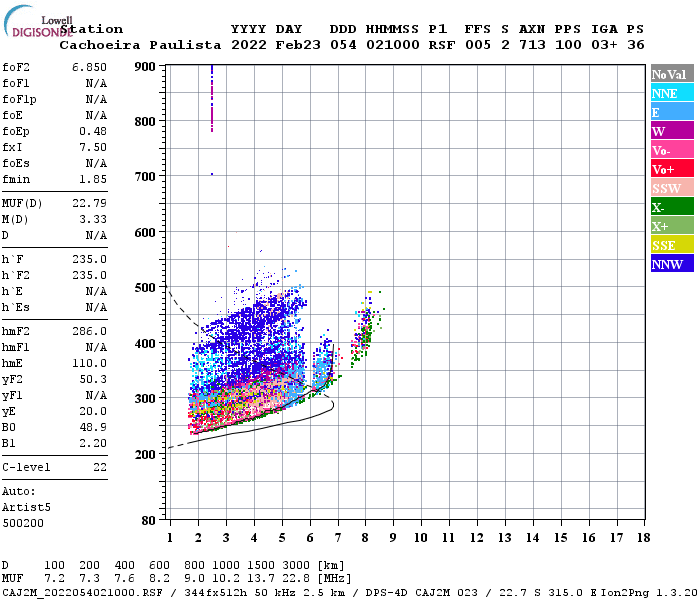Click the dense blue NNW spread echo region
This screenshot has width=700, height=600.
(252, 330)
